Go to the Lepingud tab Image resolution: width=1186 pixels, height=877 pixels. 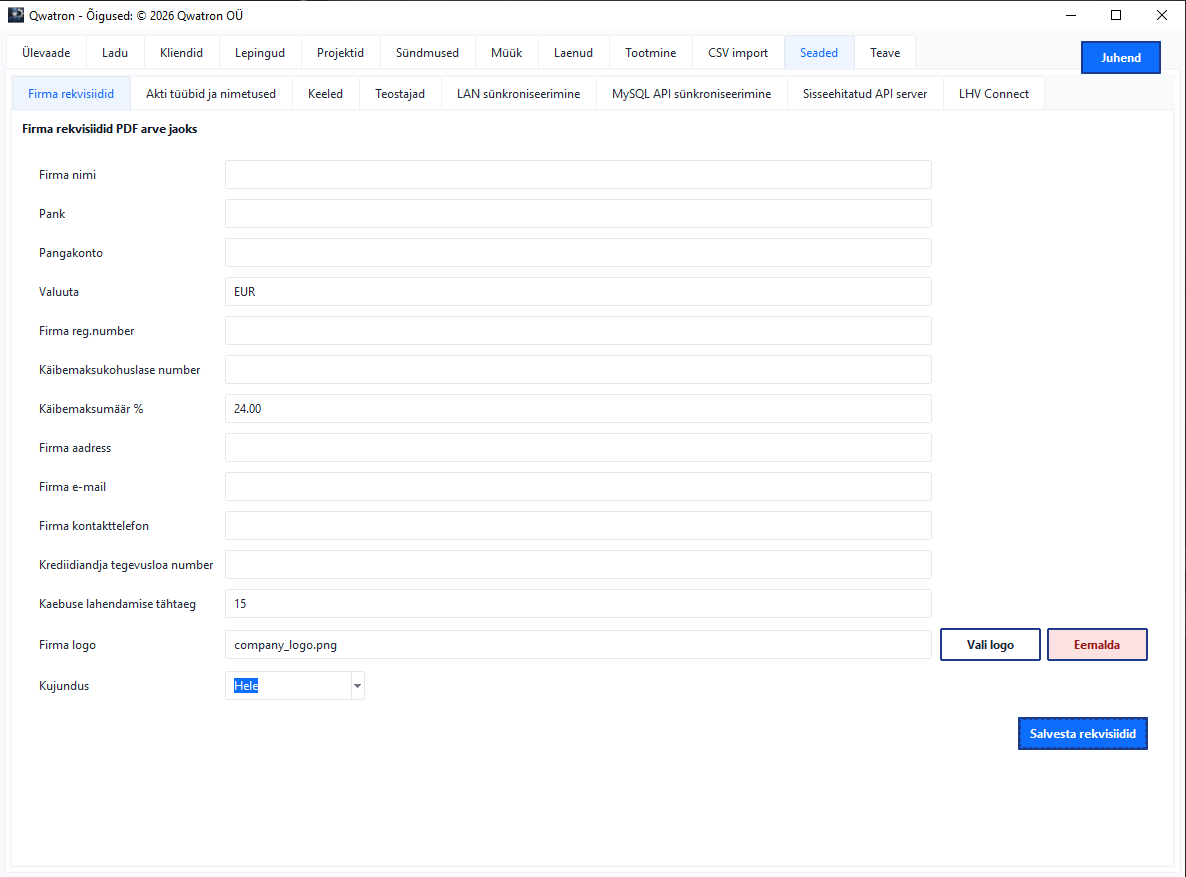(260, 53)
